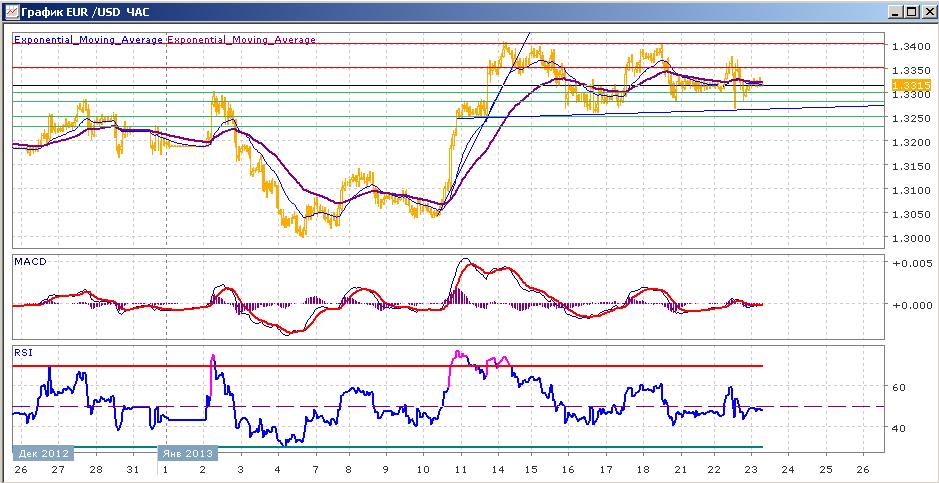Click date 27 on the time axis
The height and width of the screenshot is (483, 939).
(58, 468)
